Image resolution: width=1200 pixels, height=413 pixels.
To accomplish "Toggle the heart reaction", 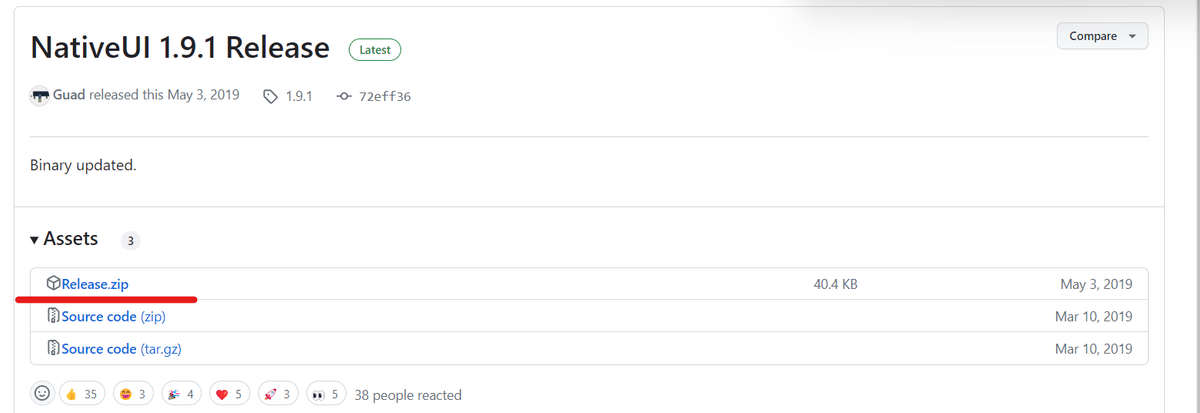I will click(x=229, y=394).
